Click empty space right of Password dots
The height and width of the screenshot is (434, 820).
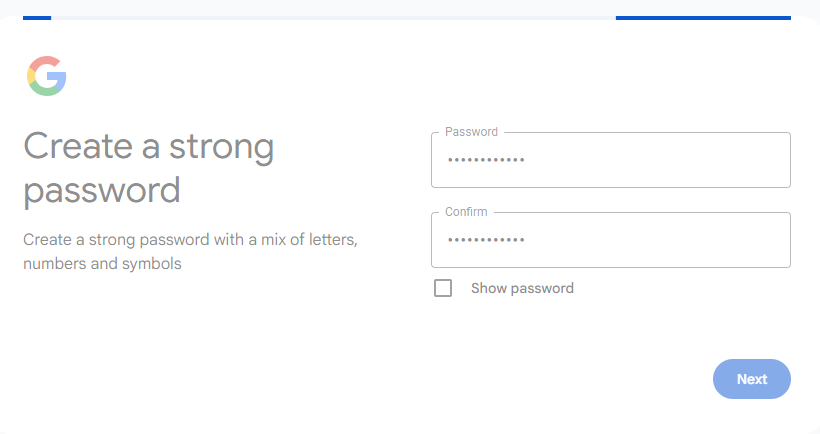[x=680, y=160]
